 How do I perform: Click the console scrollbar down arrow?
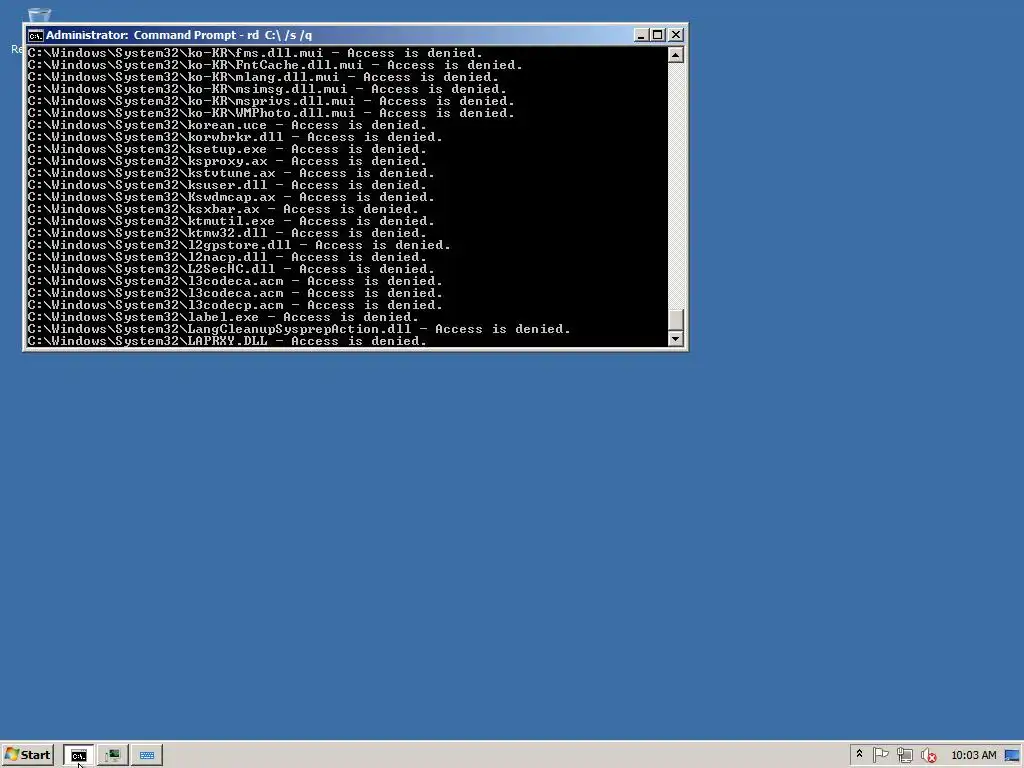[675, 338]
